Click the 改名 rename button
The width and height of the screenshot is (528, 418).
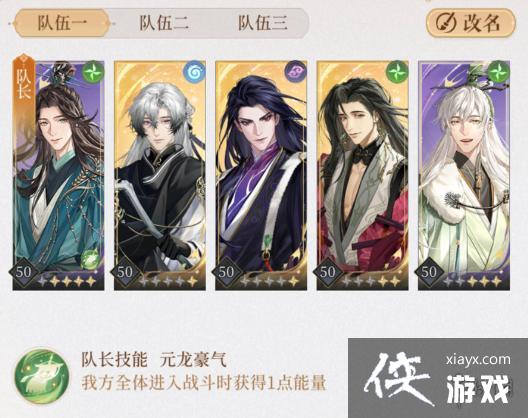click(x=471, y=23)
